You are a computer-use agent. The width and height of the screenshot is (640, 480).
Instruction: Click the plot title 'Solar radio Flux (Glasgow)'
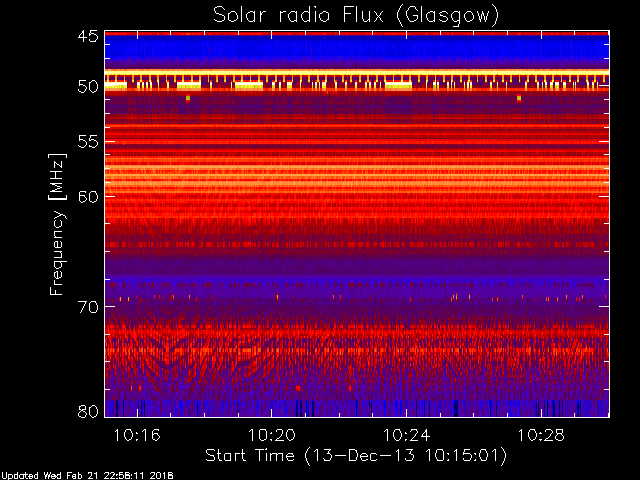356,16
